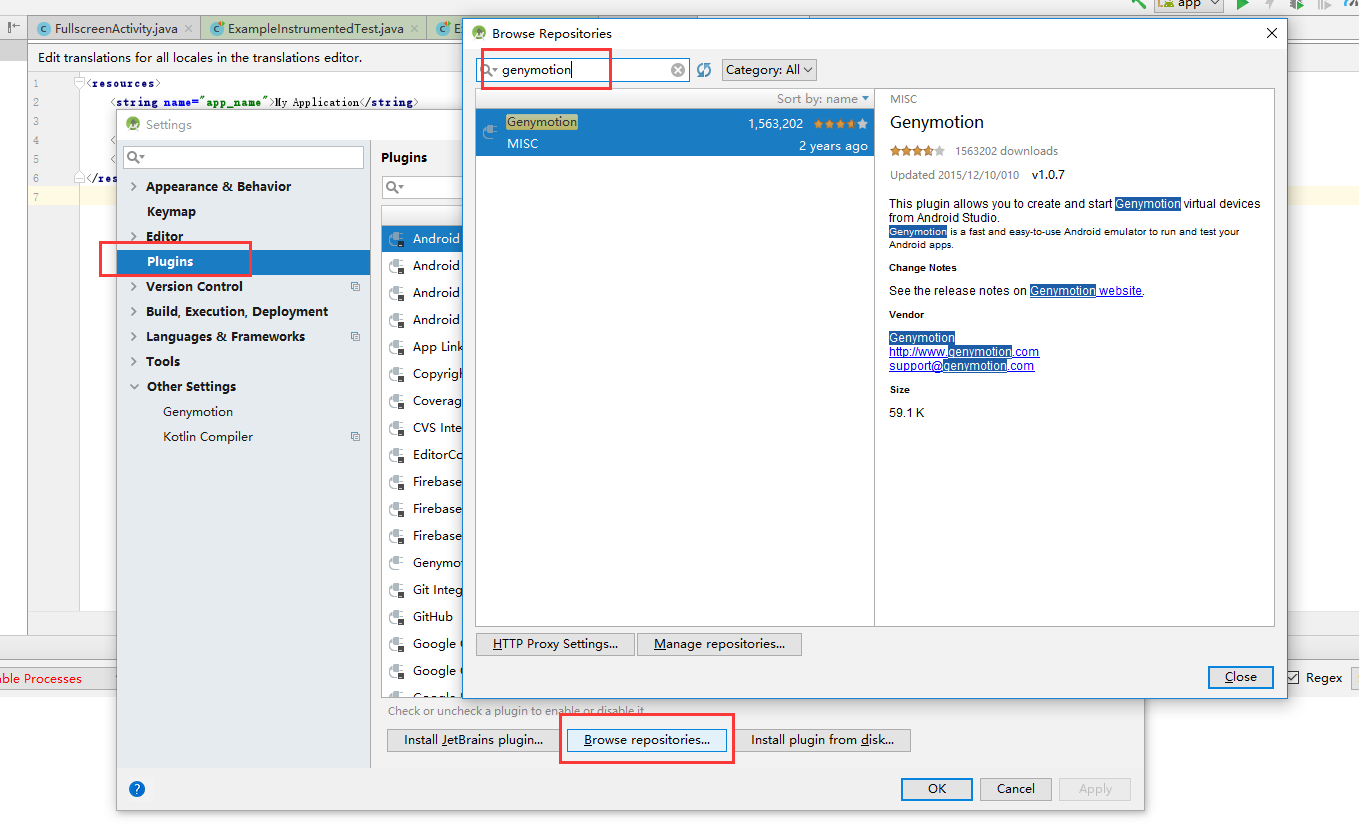Click the reload plugin list icon
The width and height of the screenshot is (1359, 834).
coord(704,70)
